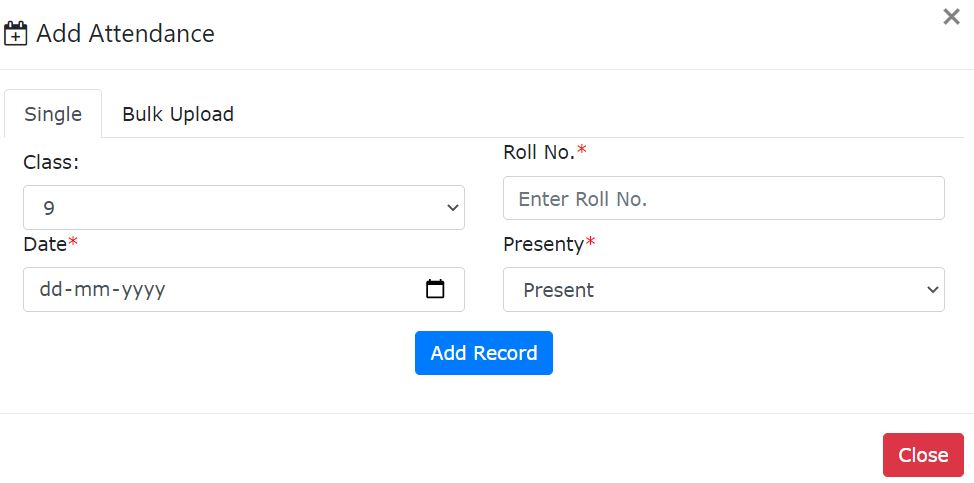This screenshot has height=483, width=974.
Task: Click the chevron arrow on Class select
Action: coord(449,208)
